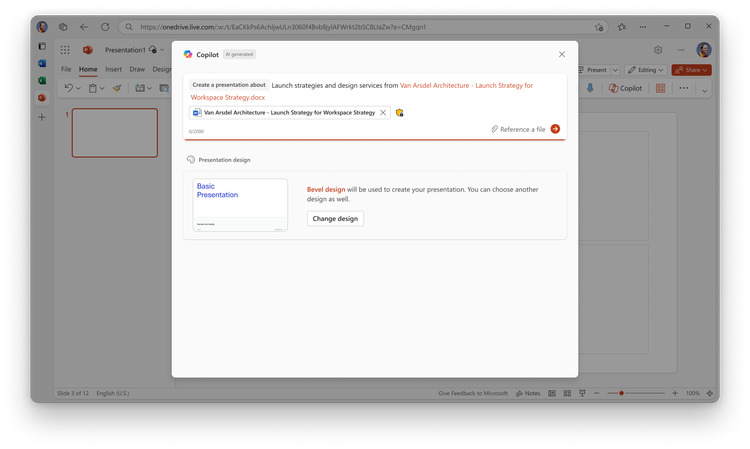
Task: Open the sensitivity shield icon next to the file chip
Action: [399, 113]
